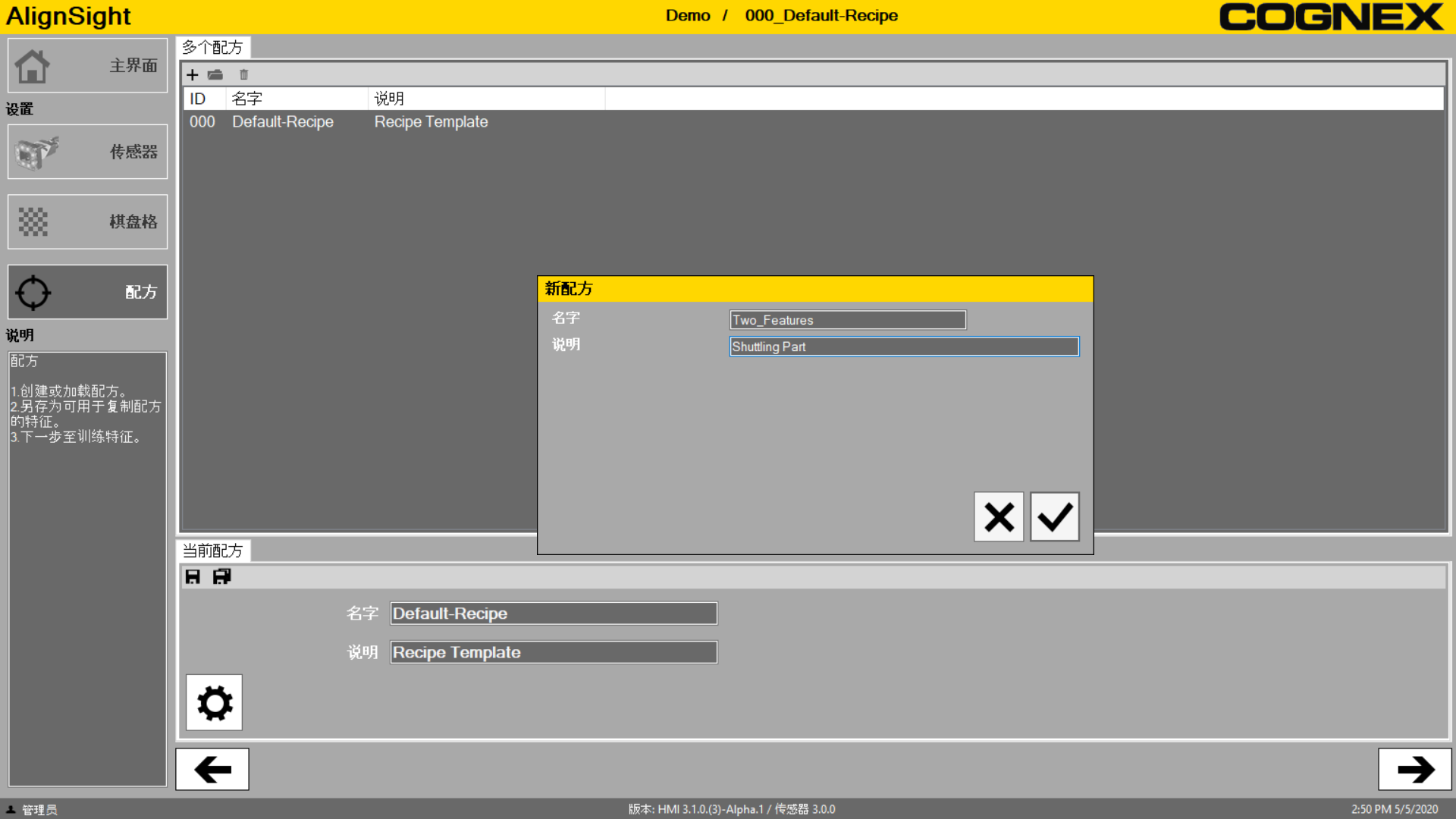
Task: Click the plus icon to add recipe
Action: coord(193,75)
